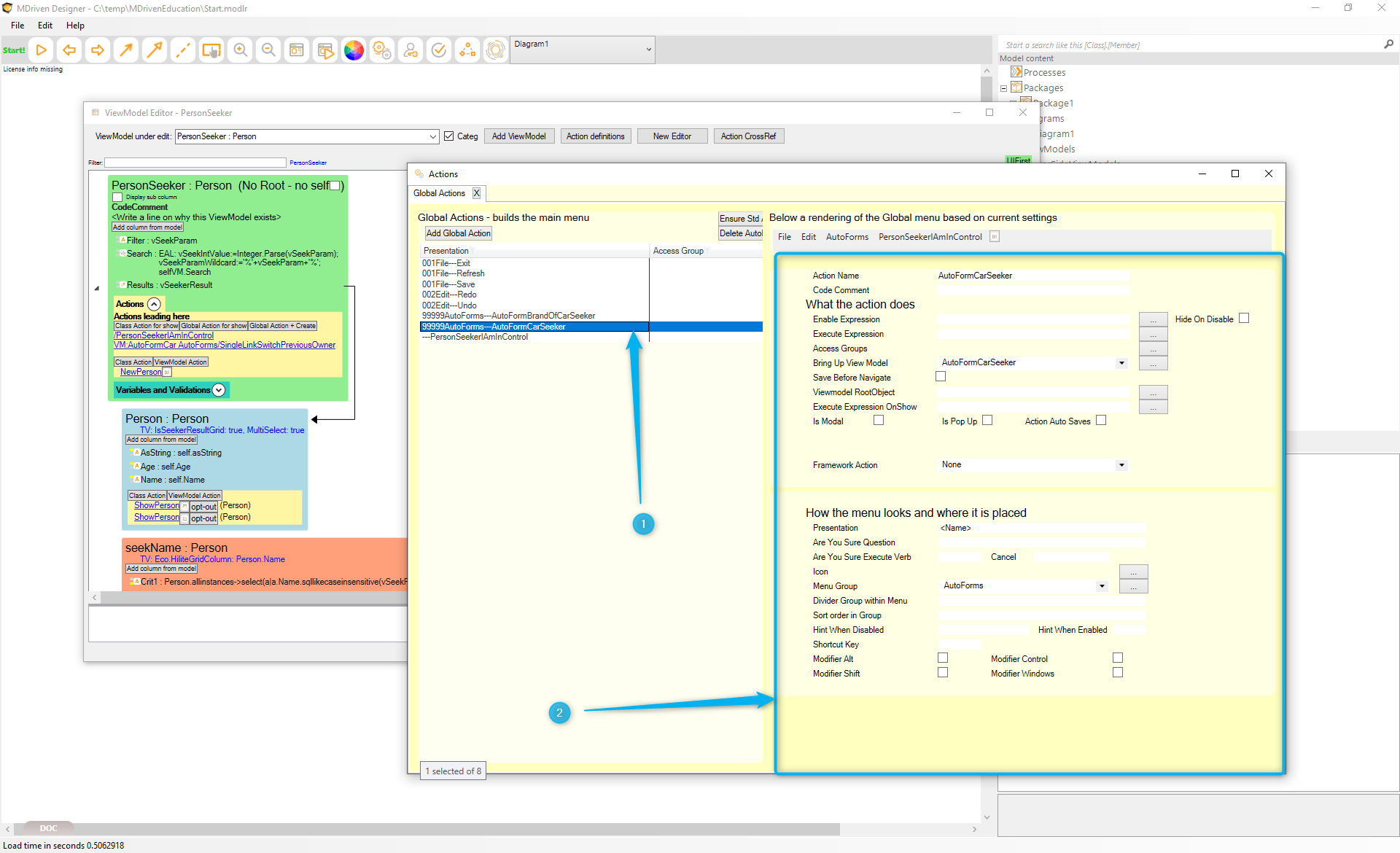This screenshot has height=853, width=1400.
Task: Enable the Is Modal checkbox
Action: click(x=879, y=421)
